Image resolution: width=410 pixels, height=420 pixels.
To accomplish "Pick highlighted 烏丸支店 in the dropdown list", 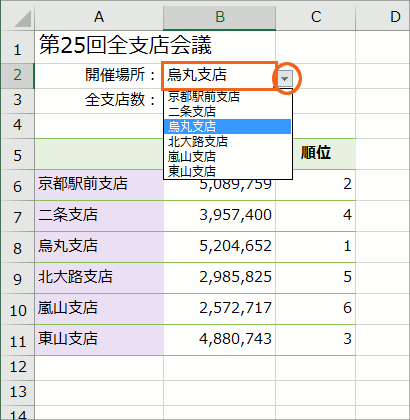I will [x=228, y=126].
